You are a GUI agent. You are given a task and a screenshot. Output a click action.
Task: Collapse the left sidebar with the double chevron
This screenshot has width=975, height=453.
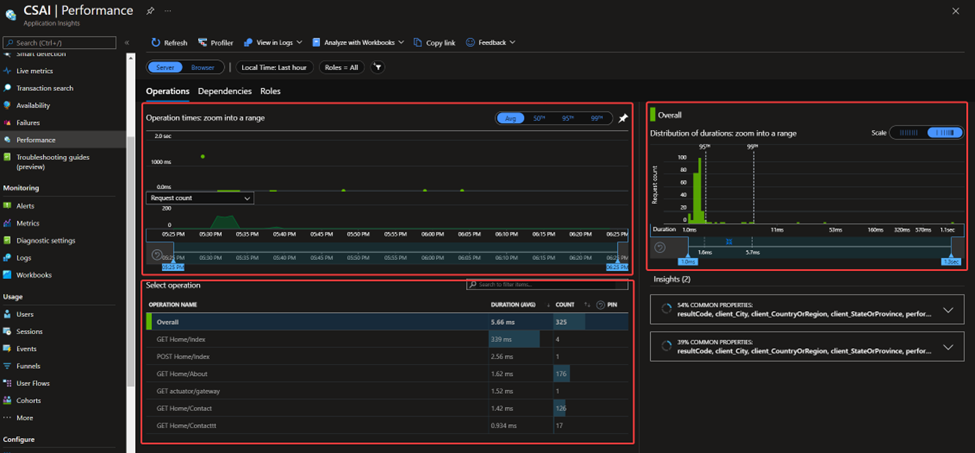(127, 43)
